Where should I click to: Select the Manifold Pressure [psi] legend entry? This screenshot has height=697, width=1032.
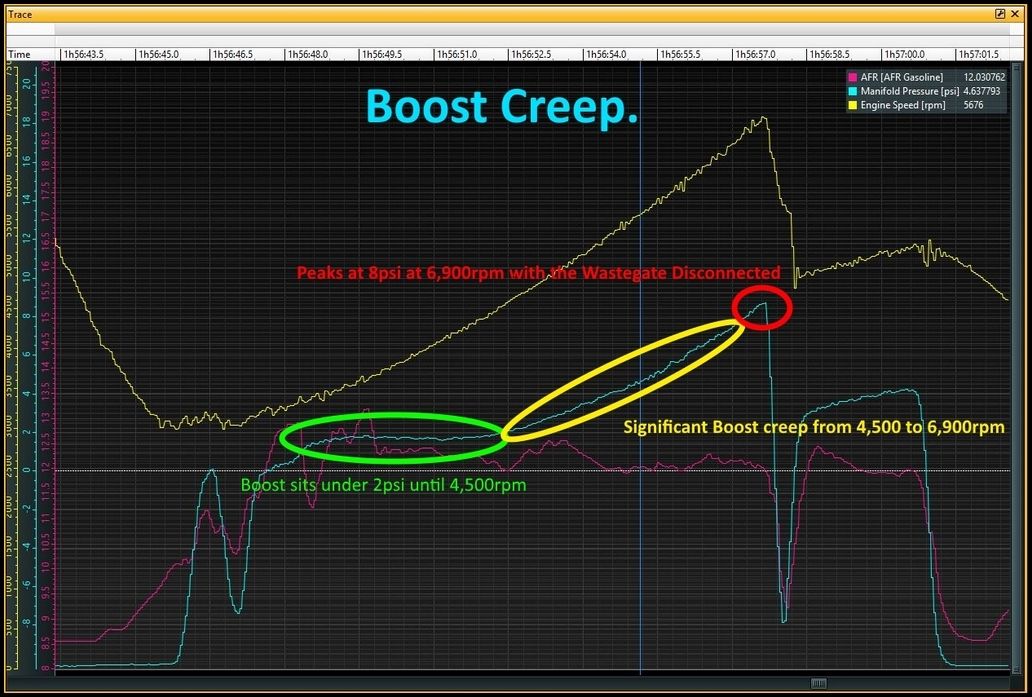[908, 91]
